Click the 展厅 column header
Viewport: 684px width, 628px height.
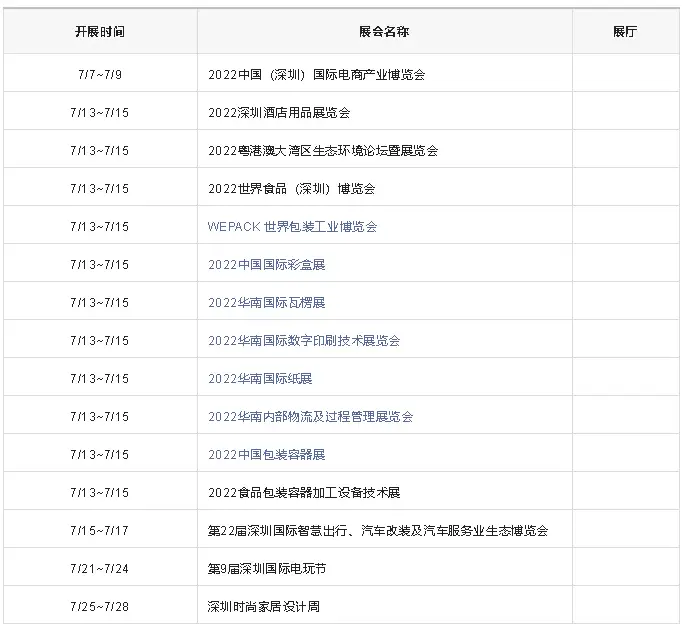(x=625, y=32)
